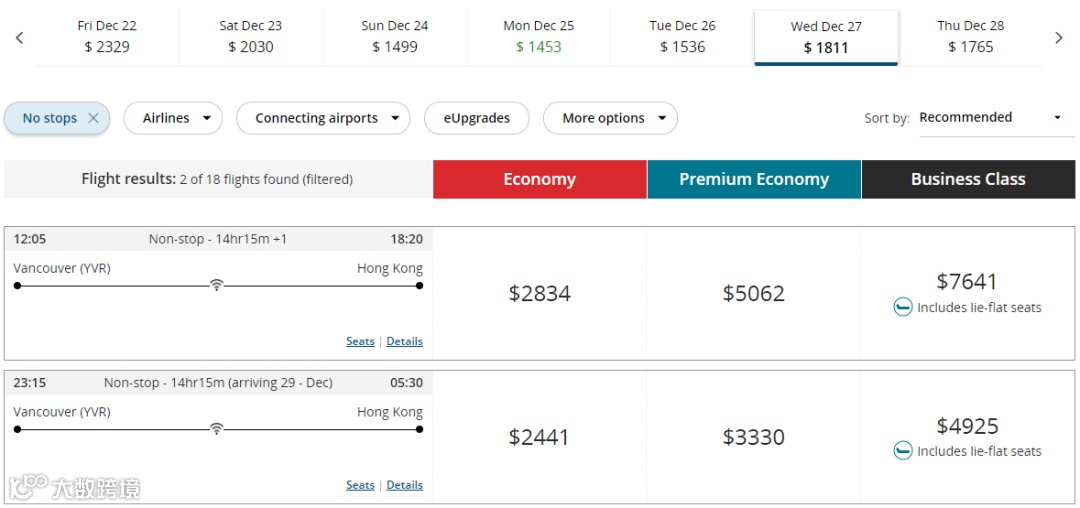Click the previous dates left arrow
This screenshot has width=1080, height=508.
[x=19, y=38]
